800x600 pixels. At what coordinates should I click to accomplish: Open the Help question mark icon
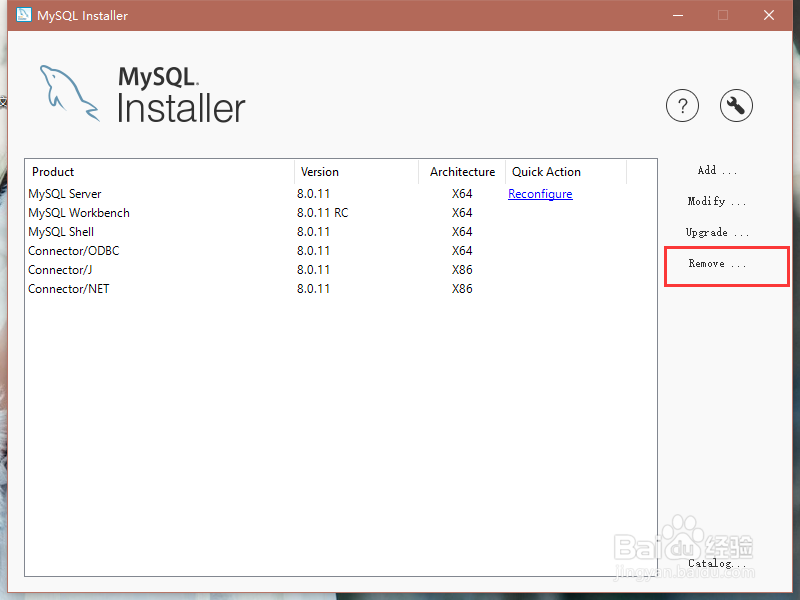[682, 105]
